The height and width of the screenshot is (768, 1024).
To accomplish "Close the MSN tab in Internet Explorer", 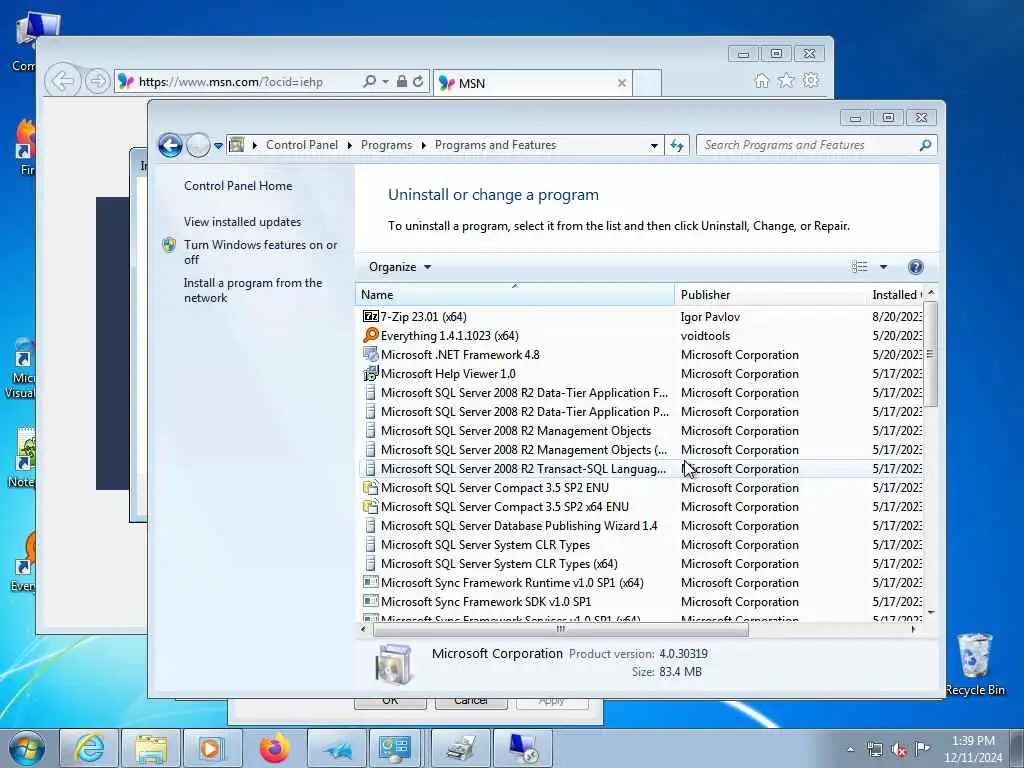I will coord(622,83).
